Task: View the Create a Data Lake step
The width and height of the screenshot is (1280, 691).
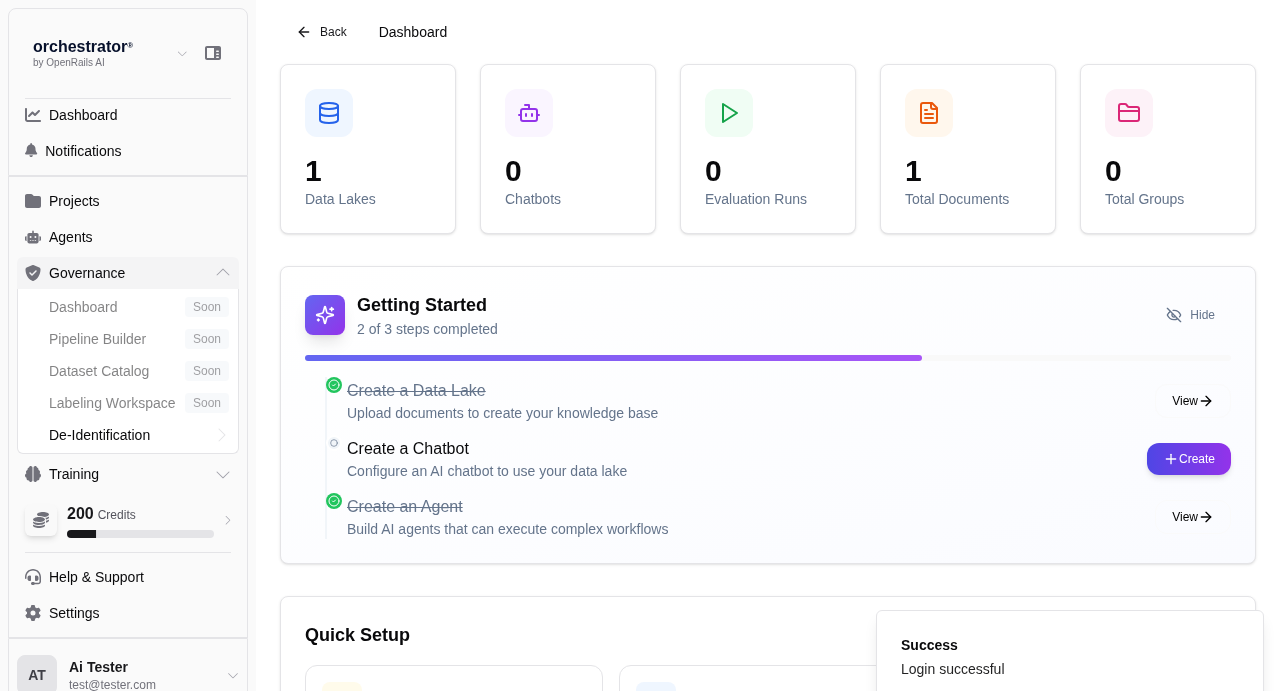Action: 1190,401
